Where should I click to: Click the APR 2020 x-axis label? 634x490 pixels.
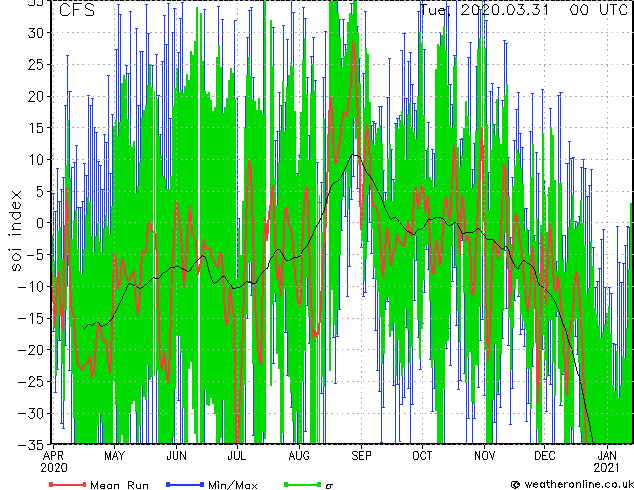pyautogui.click(x=54, y=462)
